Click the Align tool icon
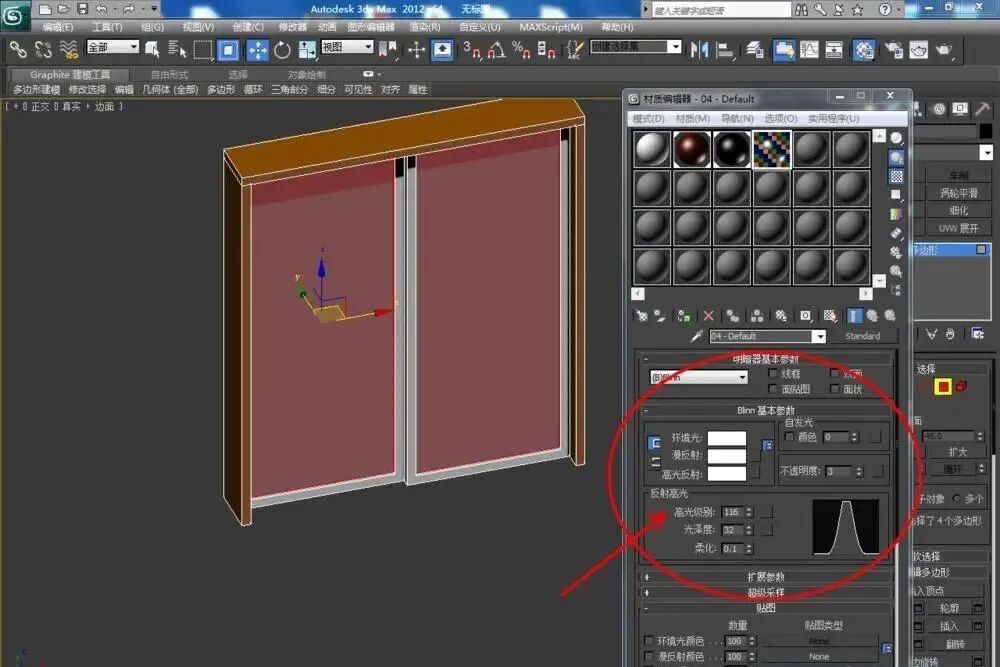 click(724, 50)
